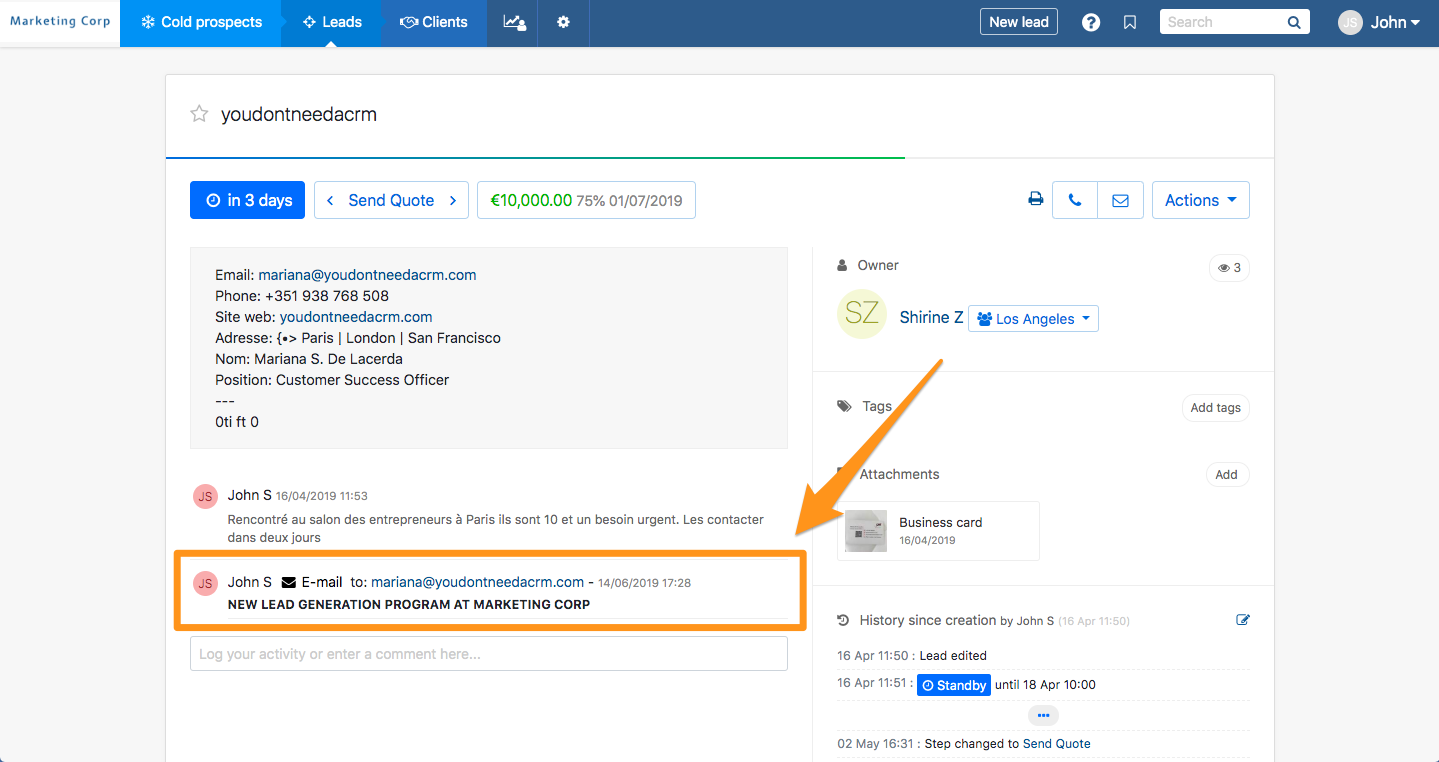Toggle the watchers eye badge
1439x762 pixels.
pos(1229,268)
